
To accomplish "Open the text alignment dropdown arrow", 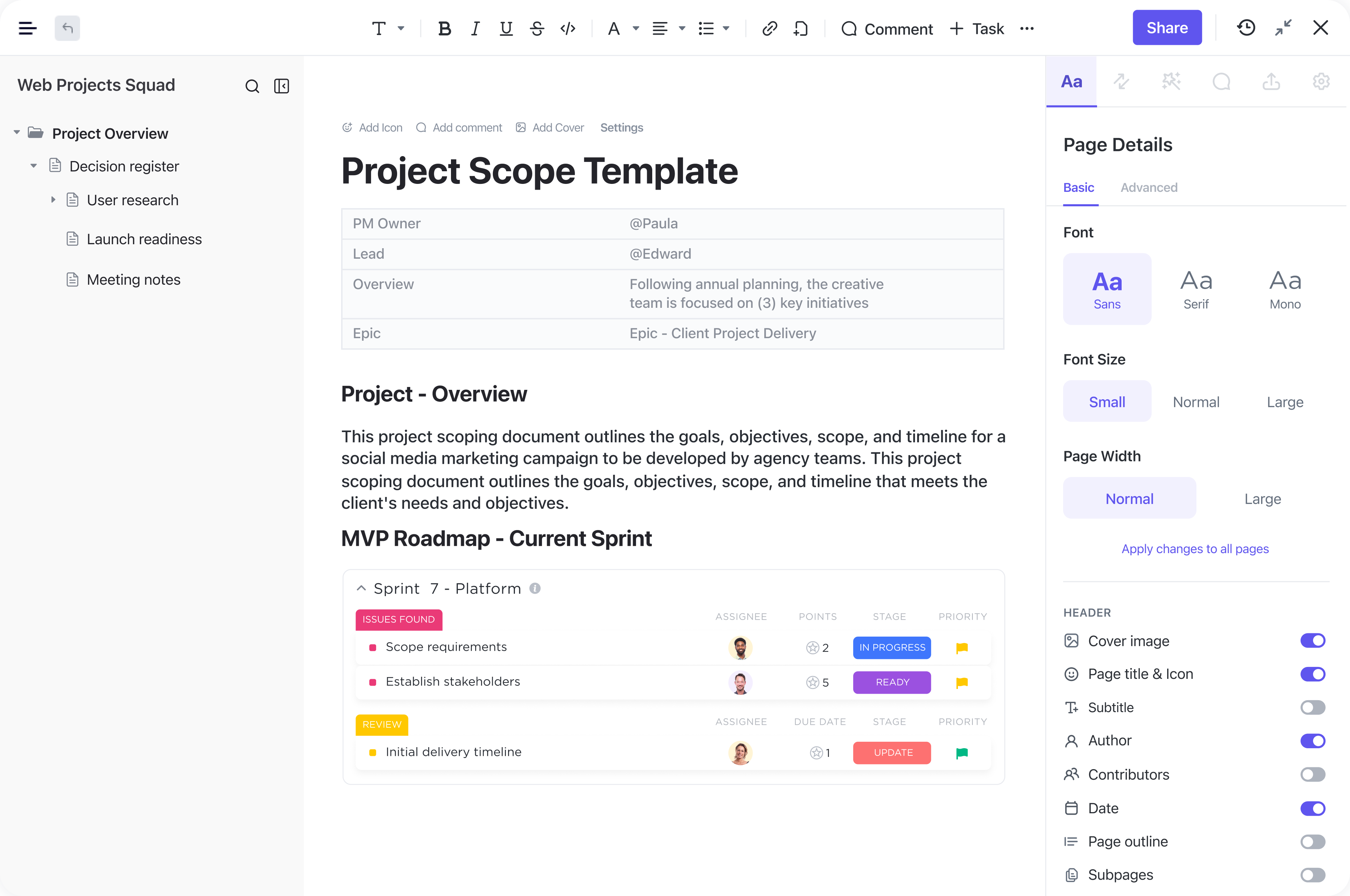I will point(682,29).
